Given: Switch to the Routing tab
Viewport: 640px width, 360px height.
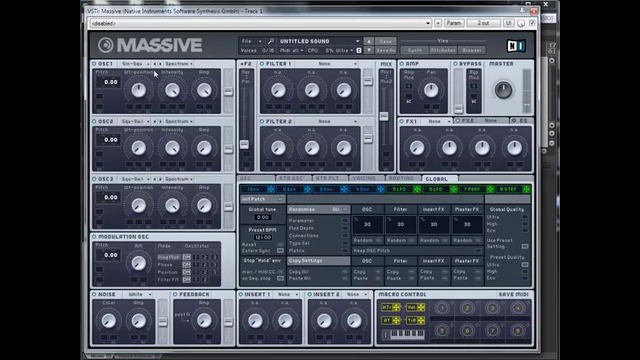Looking at the screenshot, I should 402,178.
